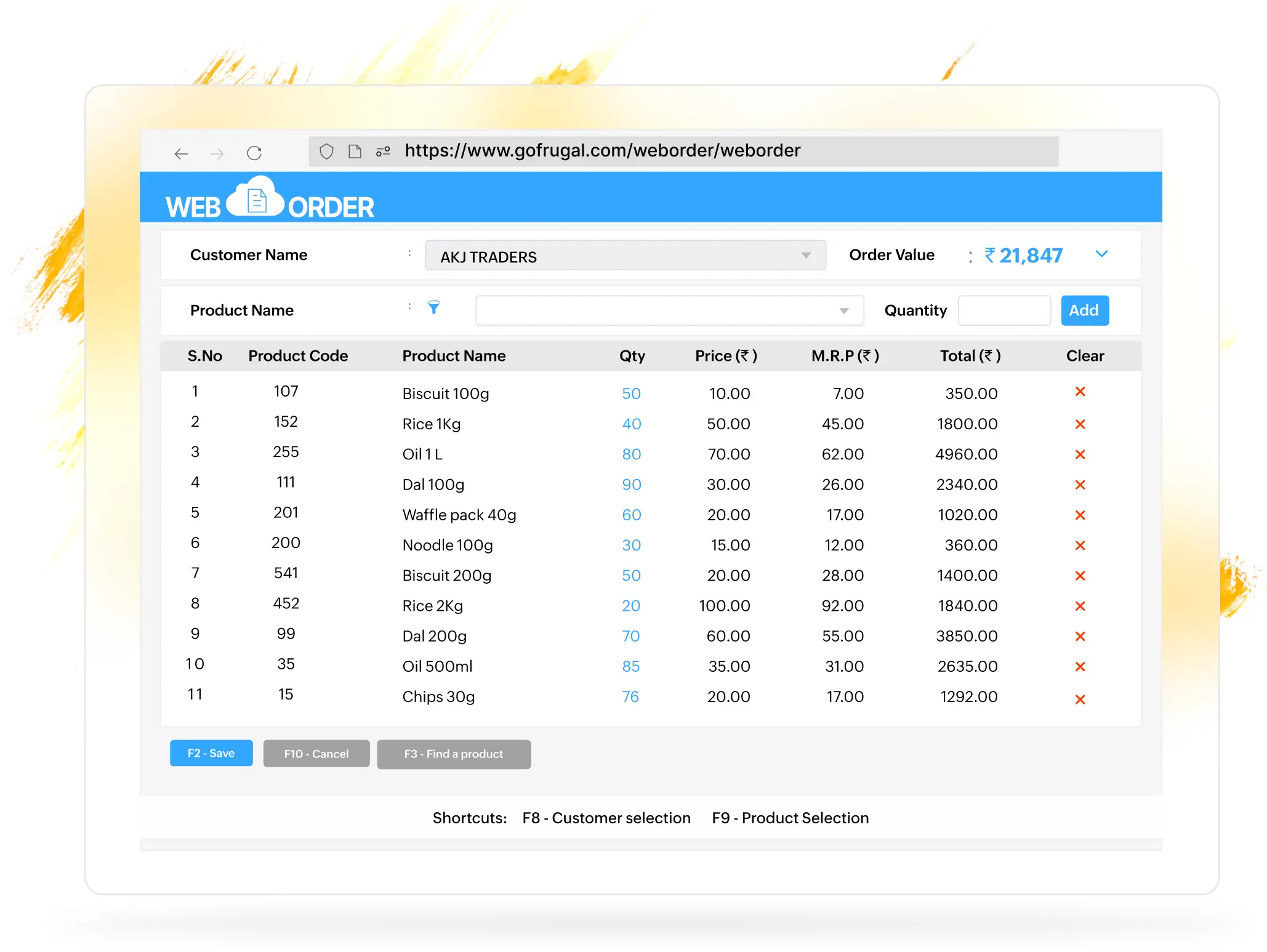Click the page document icon in address bar
This screenshot has height=952, width=1267.
355,151
